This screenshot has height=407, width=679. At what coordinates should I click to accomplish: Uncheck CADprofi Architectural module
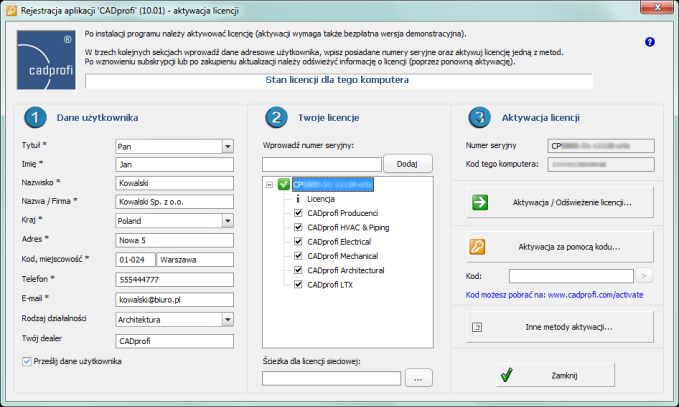tap(298, 270)
